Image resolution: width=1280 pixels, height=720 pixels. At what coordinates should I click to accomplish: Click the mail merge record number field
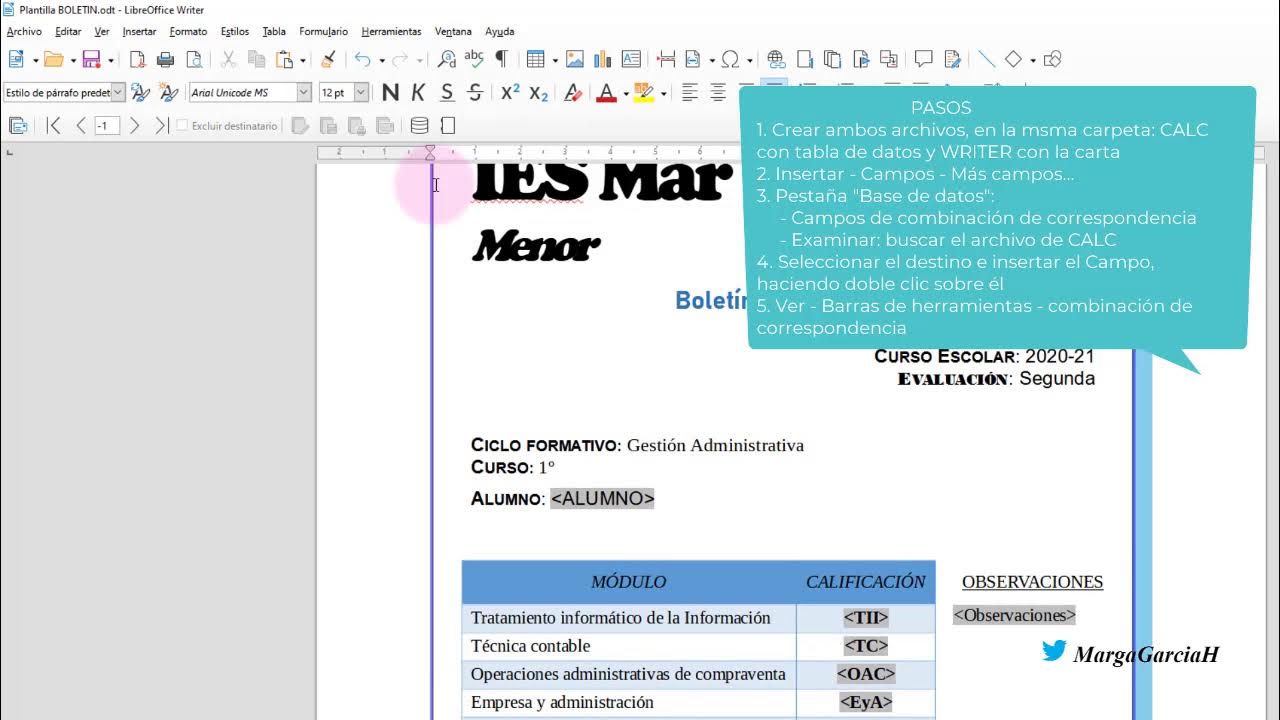(107, 126)
